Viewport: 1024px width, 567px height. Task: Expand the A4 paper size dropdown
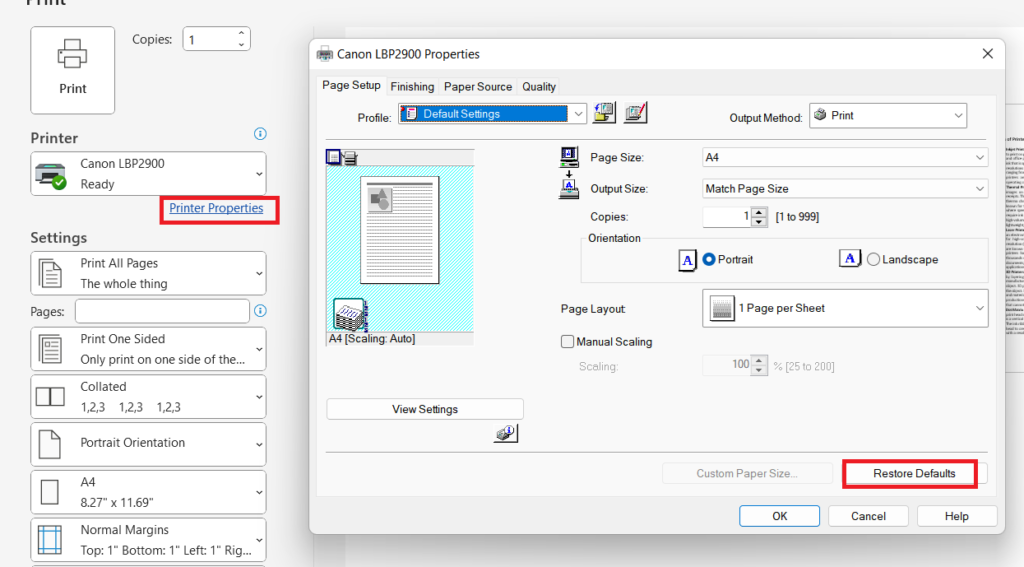point(148,492)
